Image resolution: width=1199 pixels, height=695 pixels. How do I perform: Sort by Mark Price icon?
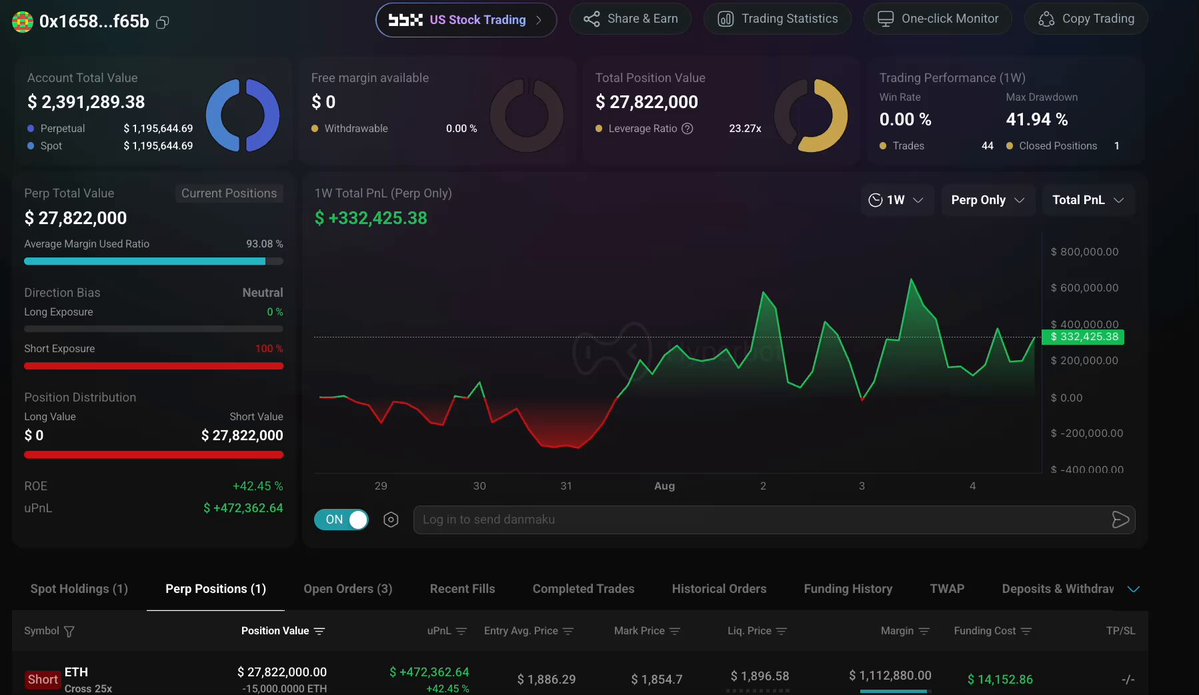point(674,632)
